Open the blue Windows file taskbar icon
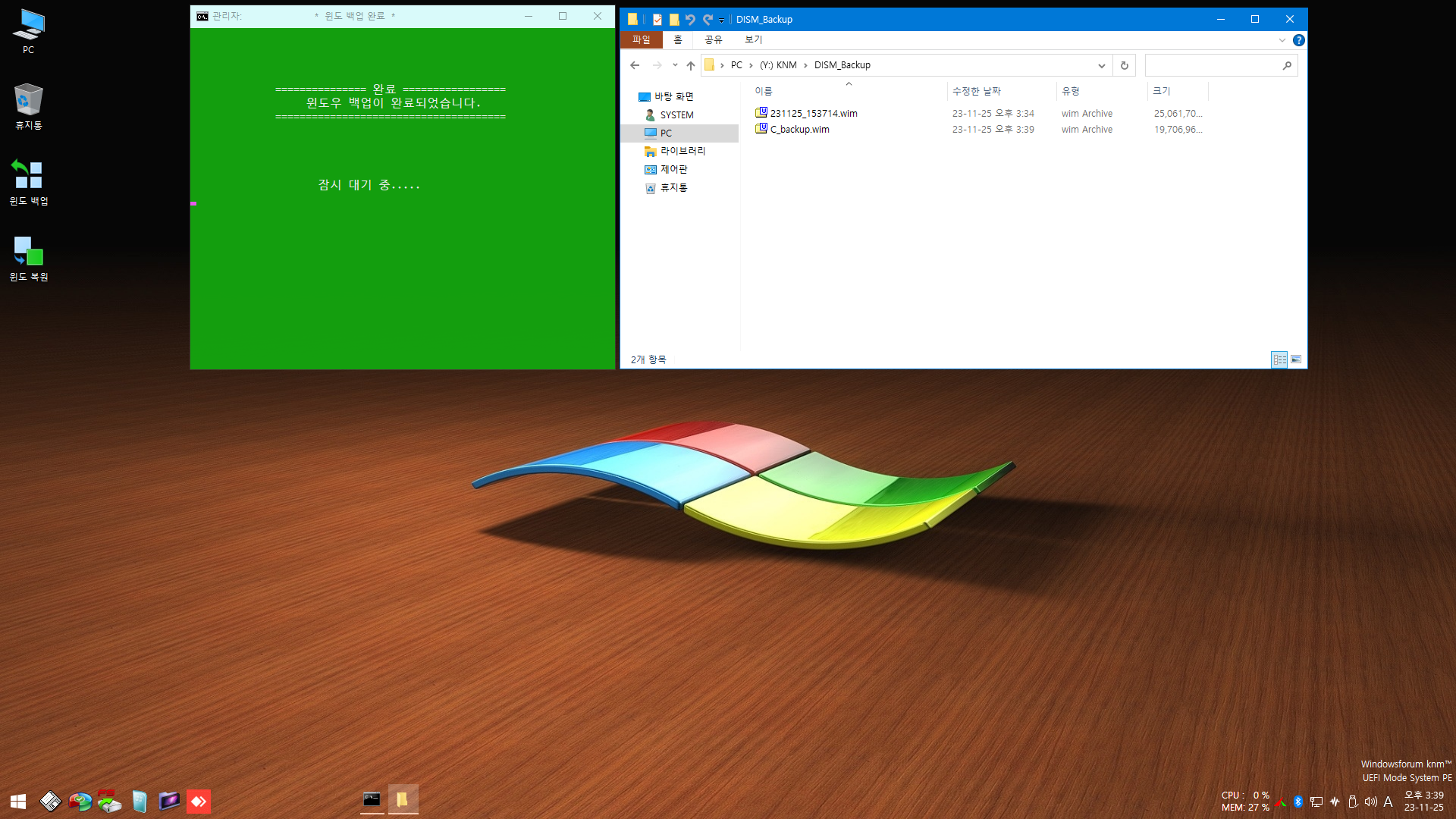This screenshot has height=819, width=1456. 139,802
